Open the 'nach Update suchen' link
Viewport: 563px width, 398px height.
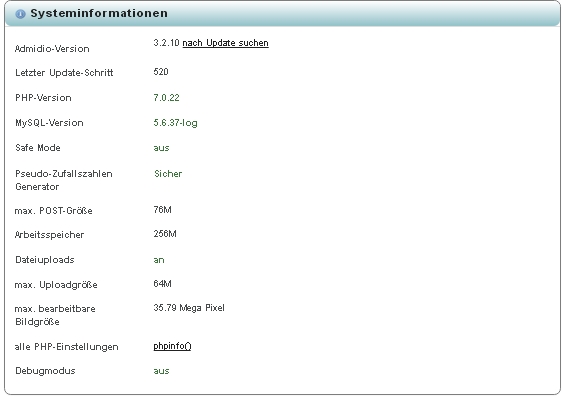225,43
